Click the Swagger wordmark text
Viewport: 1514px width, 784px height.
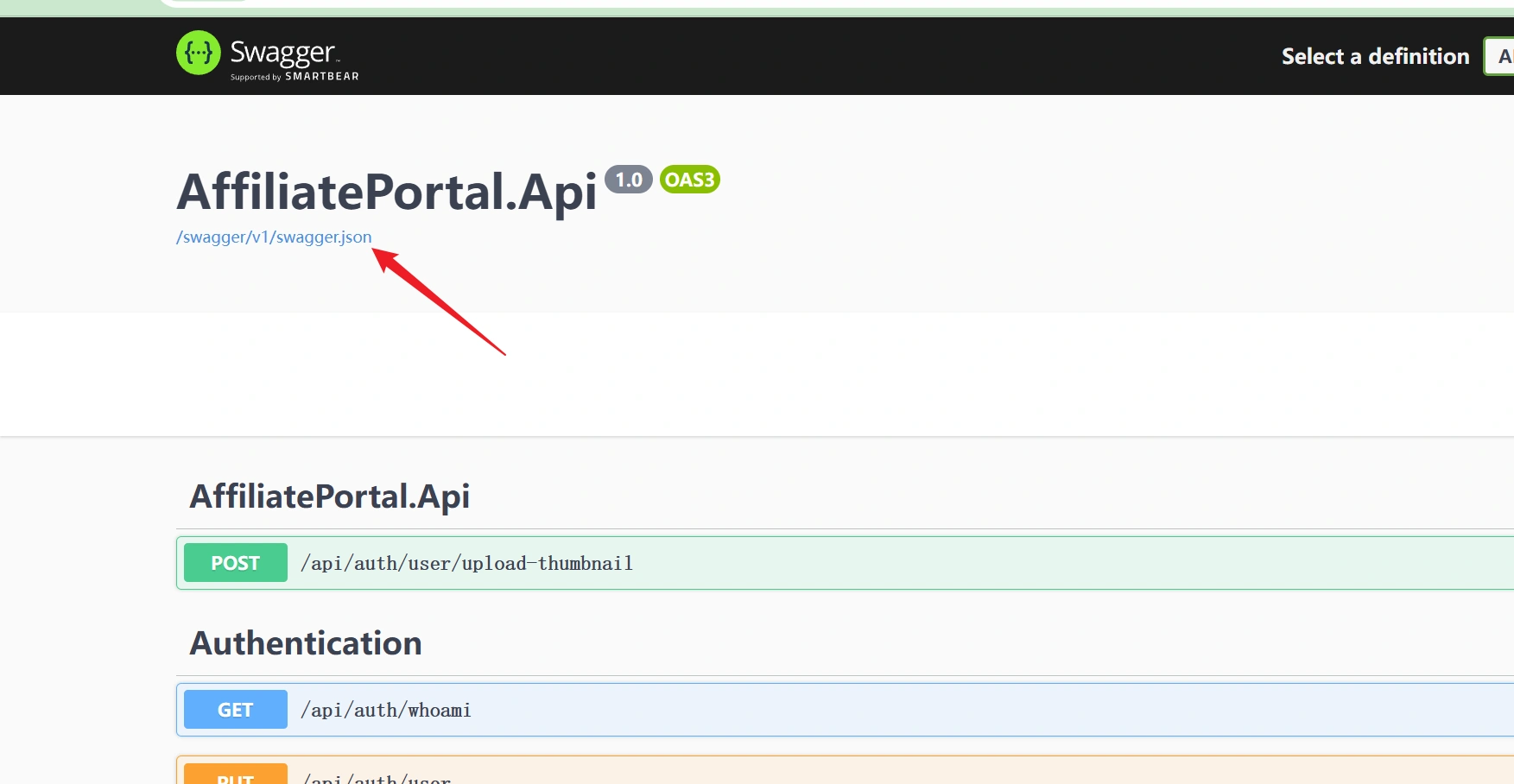[x=282, y=53]
